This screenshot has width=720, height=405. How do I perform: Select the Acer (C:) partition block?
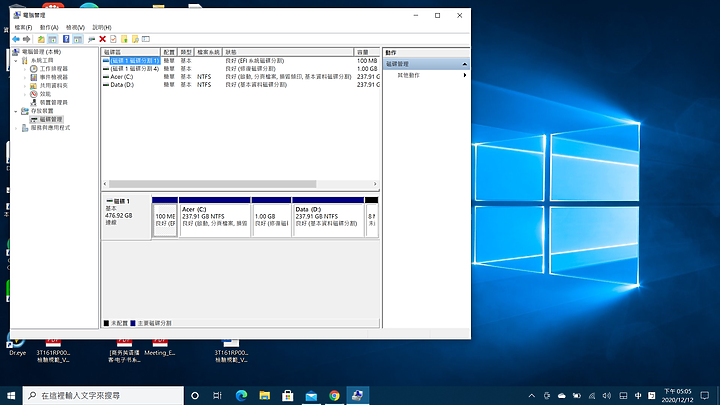pyautogui.click(x=214, y=217)
